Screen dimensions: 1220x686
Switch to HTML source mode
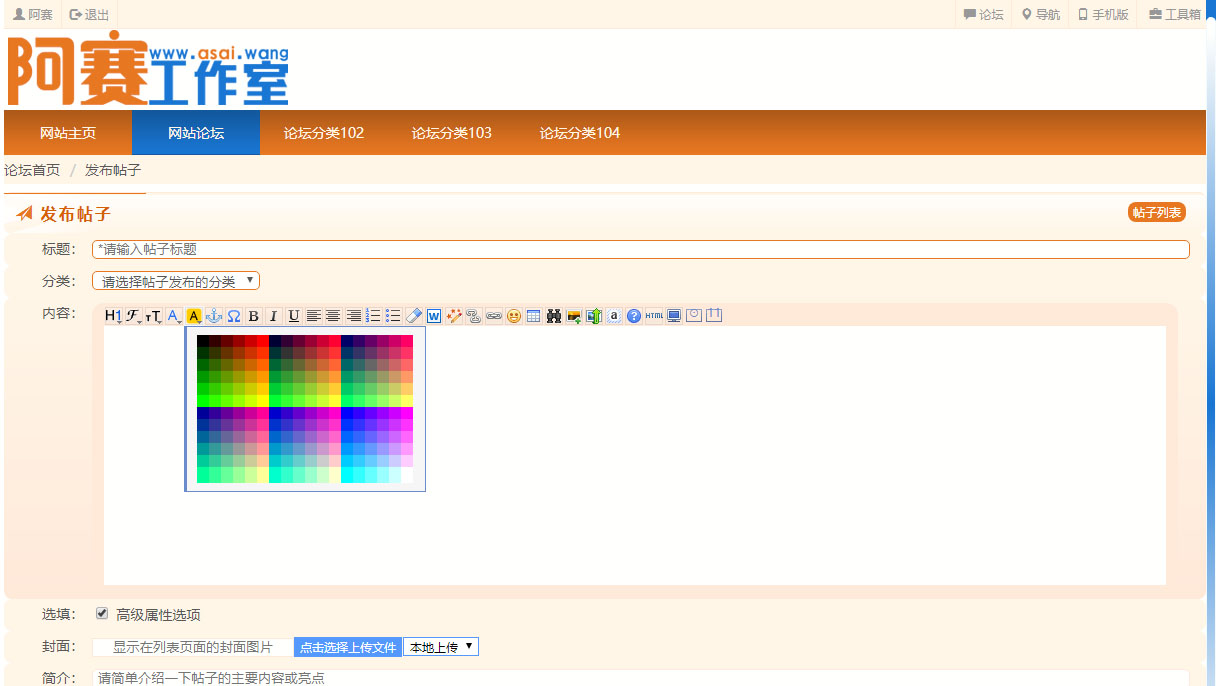(654, 316)
